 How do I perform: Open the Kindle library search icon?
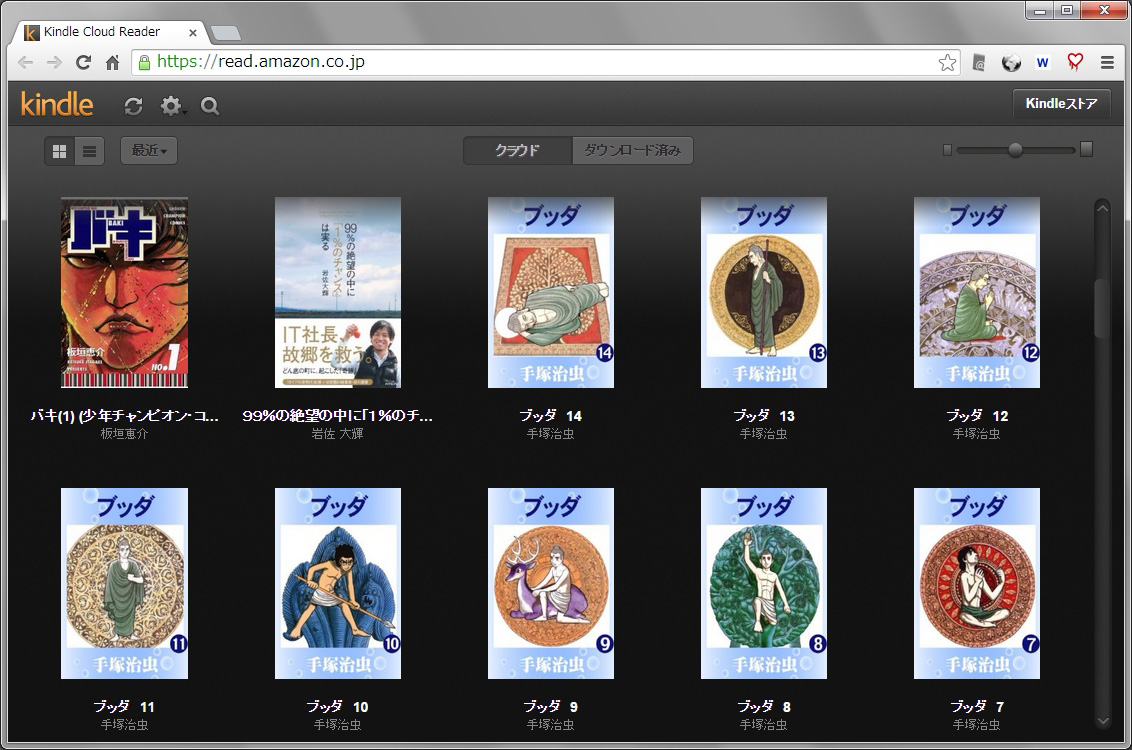(210, 106)
